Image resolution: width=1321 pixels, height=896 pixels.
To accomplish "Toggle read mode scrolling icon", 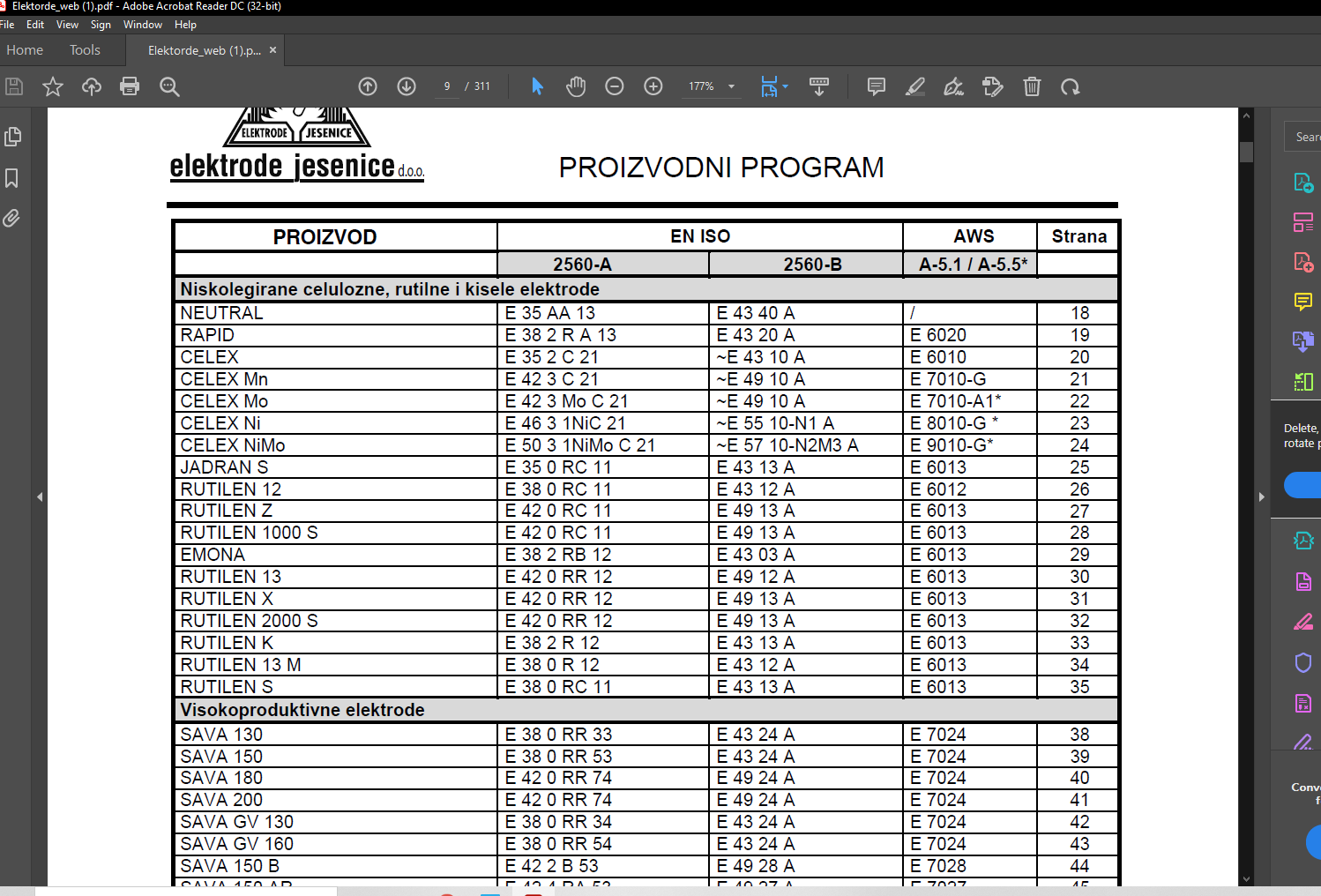I will 819,86.
